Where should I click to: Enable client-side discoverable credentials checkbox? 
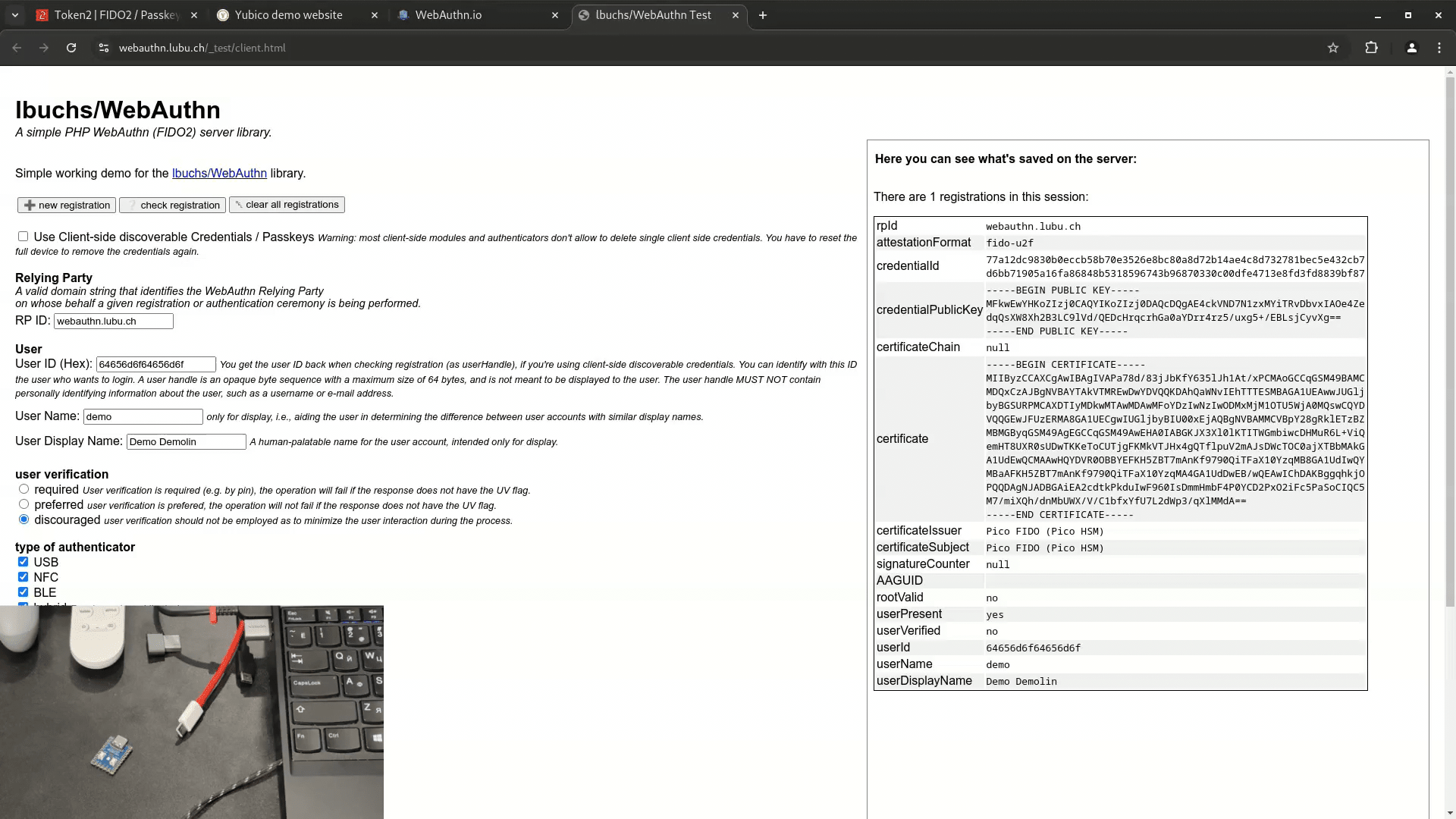[23, 237]
